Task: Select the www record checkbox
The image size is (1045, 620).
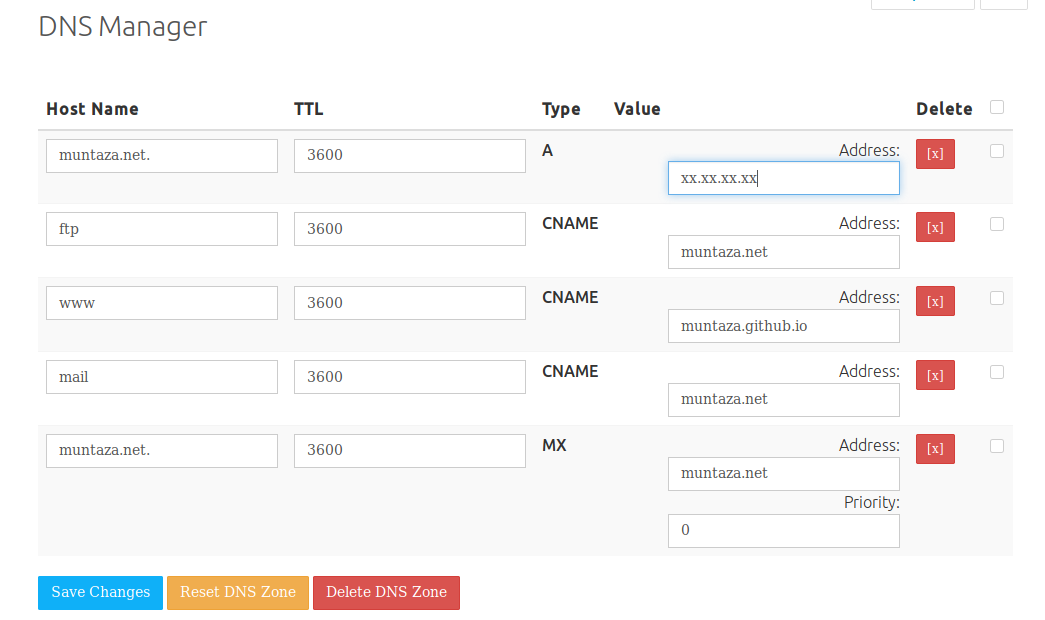Action: tap(997, 298)
